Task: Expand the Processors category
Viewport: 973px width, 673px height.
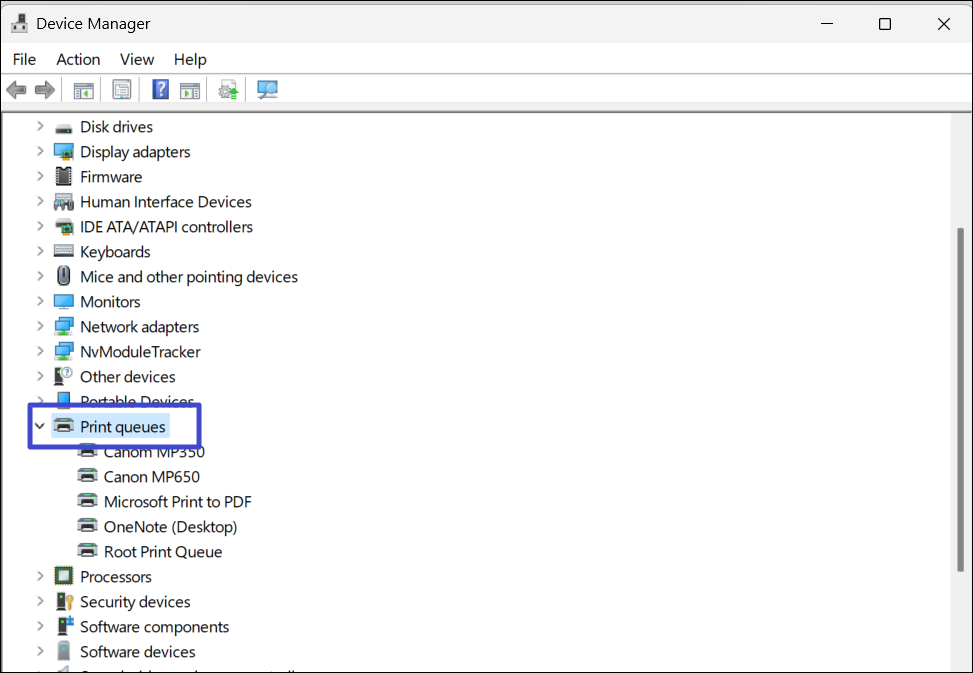Action: click(x=40, y=577)
